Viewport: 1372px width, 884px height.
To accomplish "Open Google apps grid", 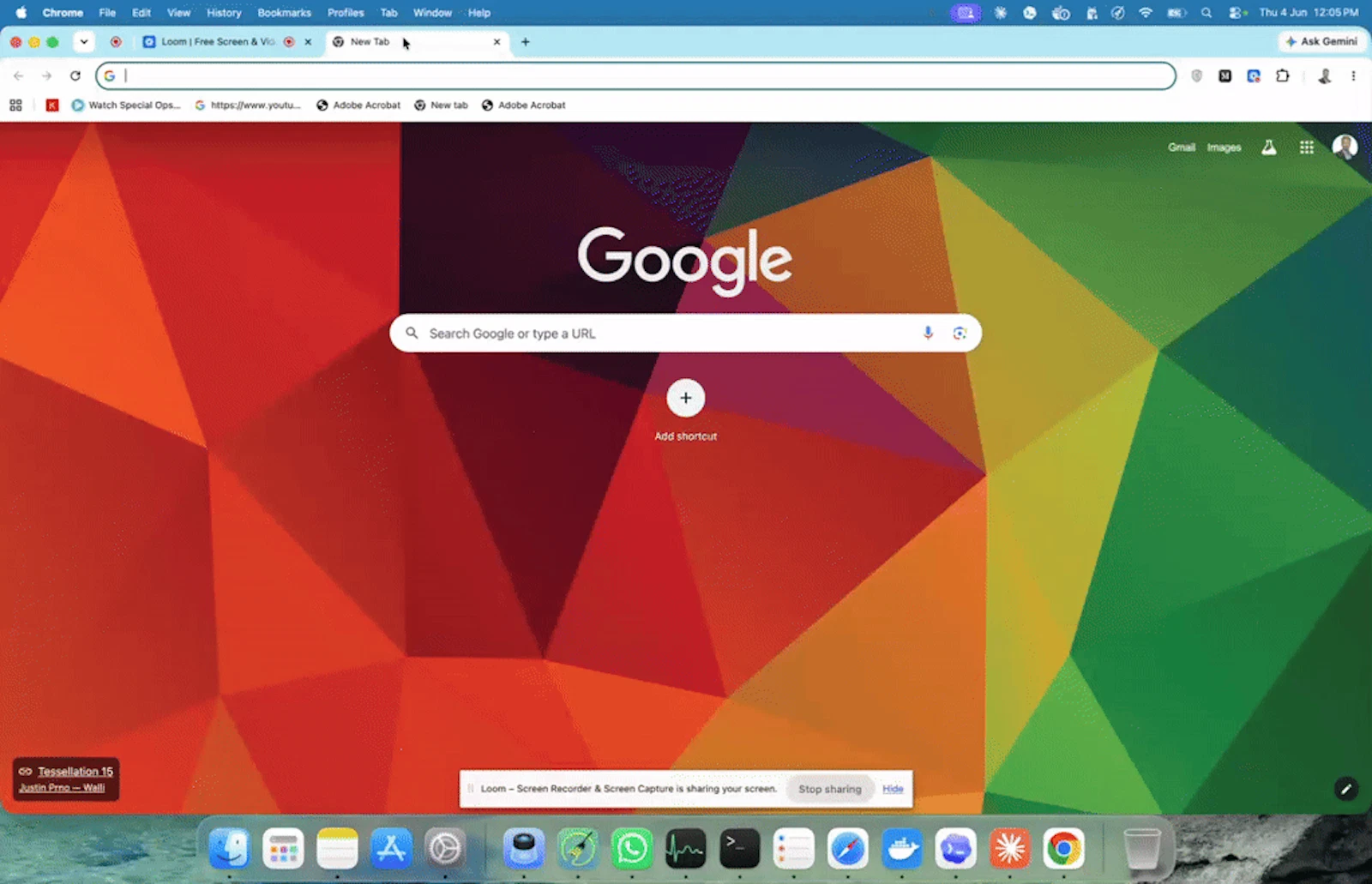I will click(1306, 147).
